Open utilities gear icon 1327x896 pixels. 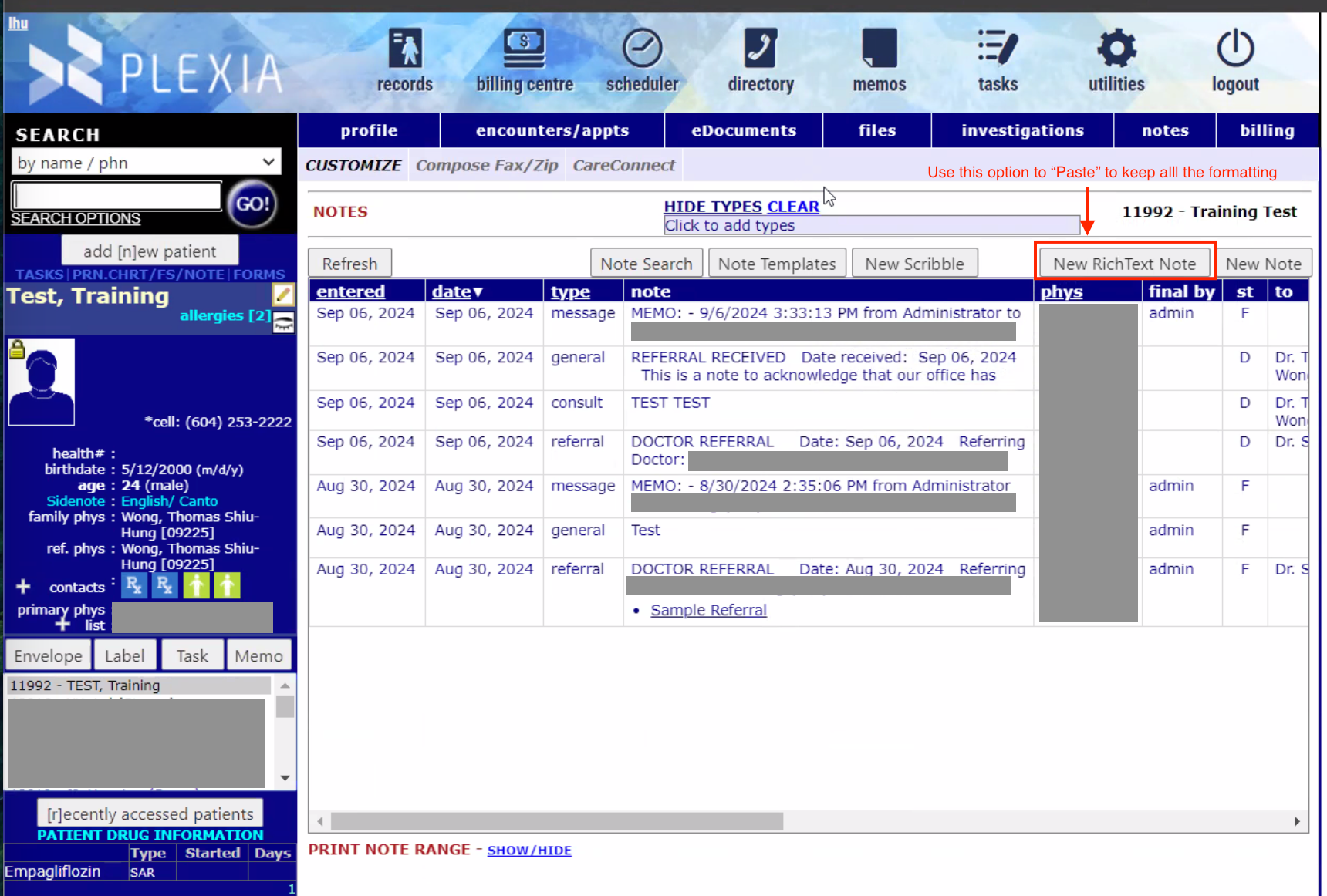pos(1116,49)
